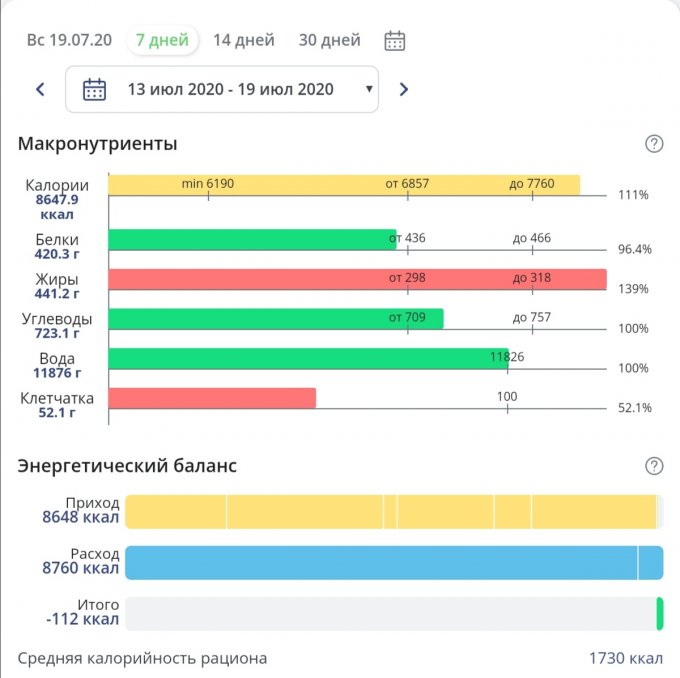Go to next week with right arrow
680x678 pixels.
(x=404, y=89)
